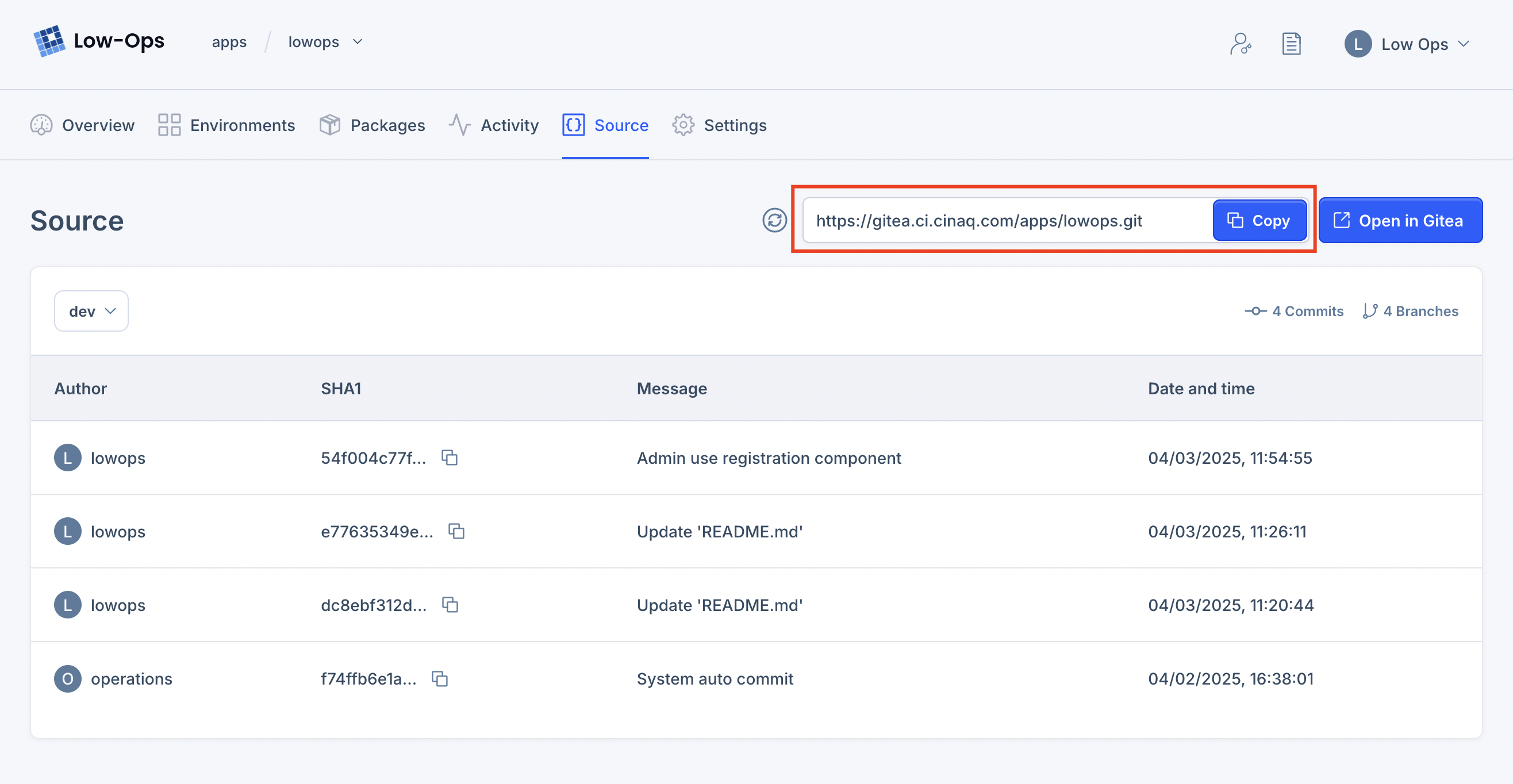
Task: Click Open in Gitea button
Action: (x=1400, y=220)
